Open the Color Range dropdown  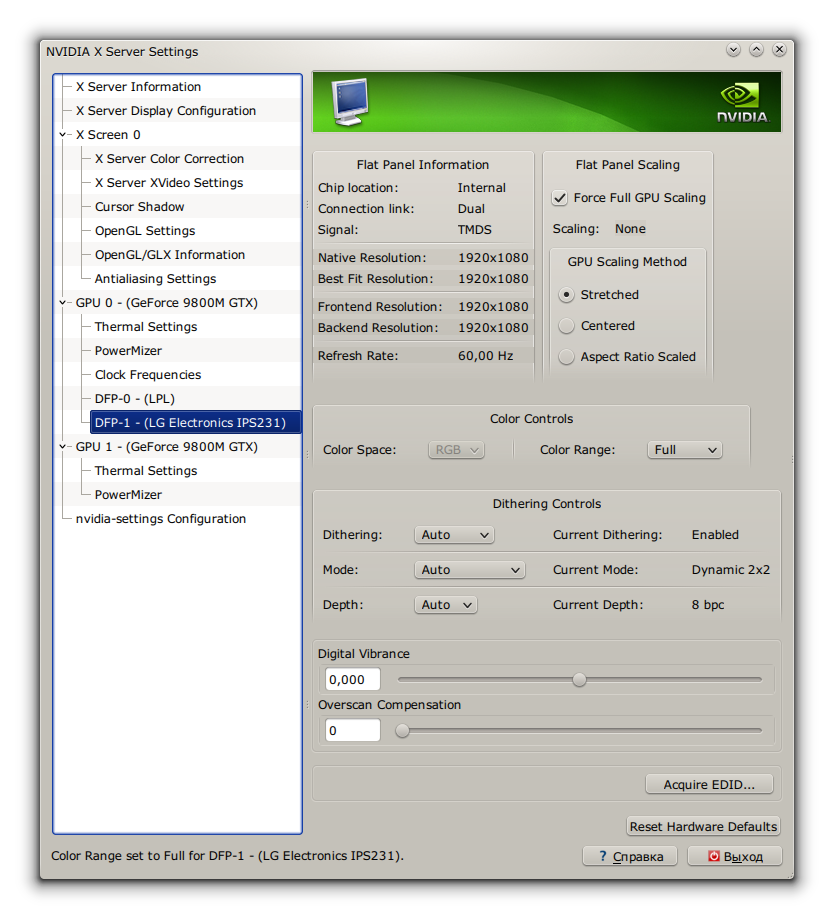coord(685,450)
